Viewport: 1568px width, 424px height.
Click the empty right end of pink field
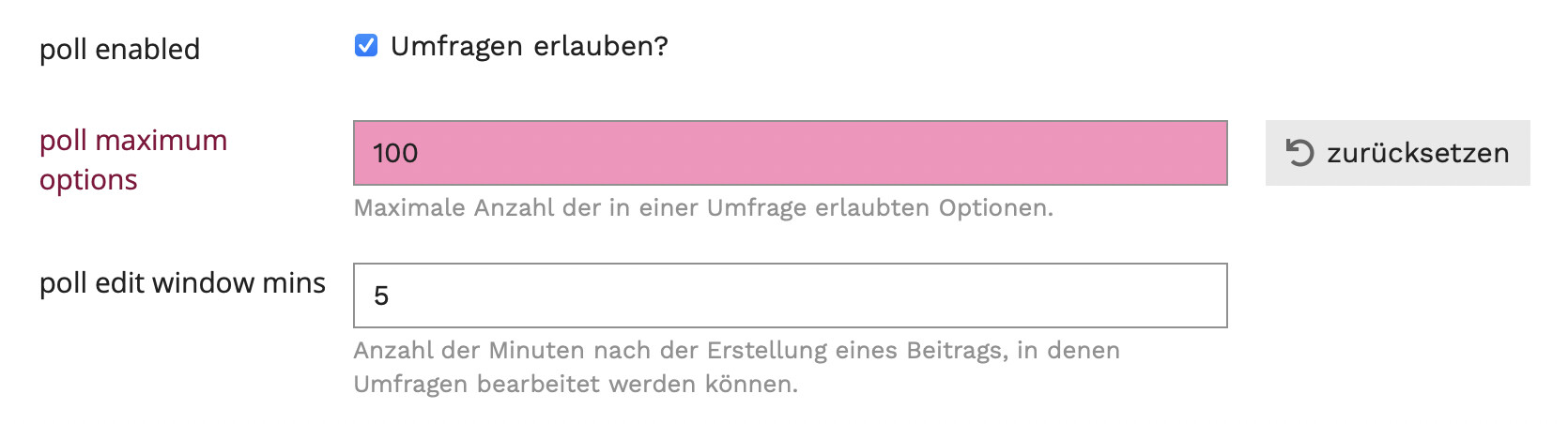1174,153
